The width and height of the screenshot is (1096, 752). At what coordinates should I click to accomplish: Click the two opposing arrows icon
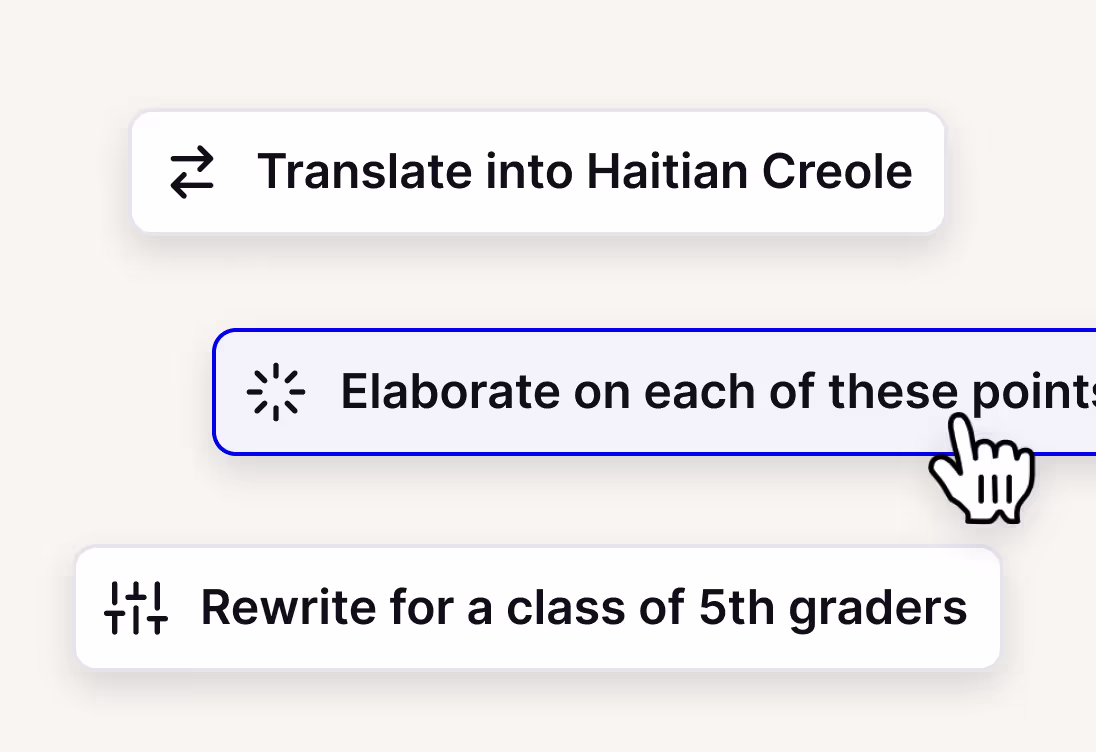tap(192, 172)
